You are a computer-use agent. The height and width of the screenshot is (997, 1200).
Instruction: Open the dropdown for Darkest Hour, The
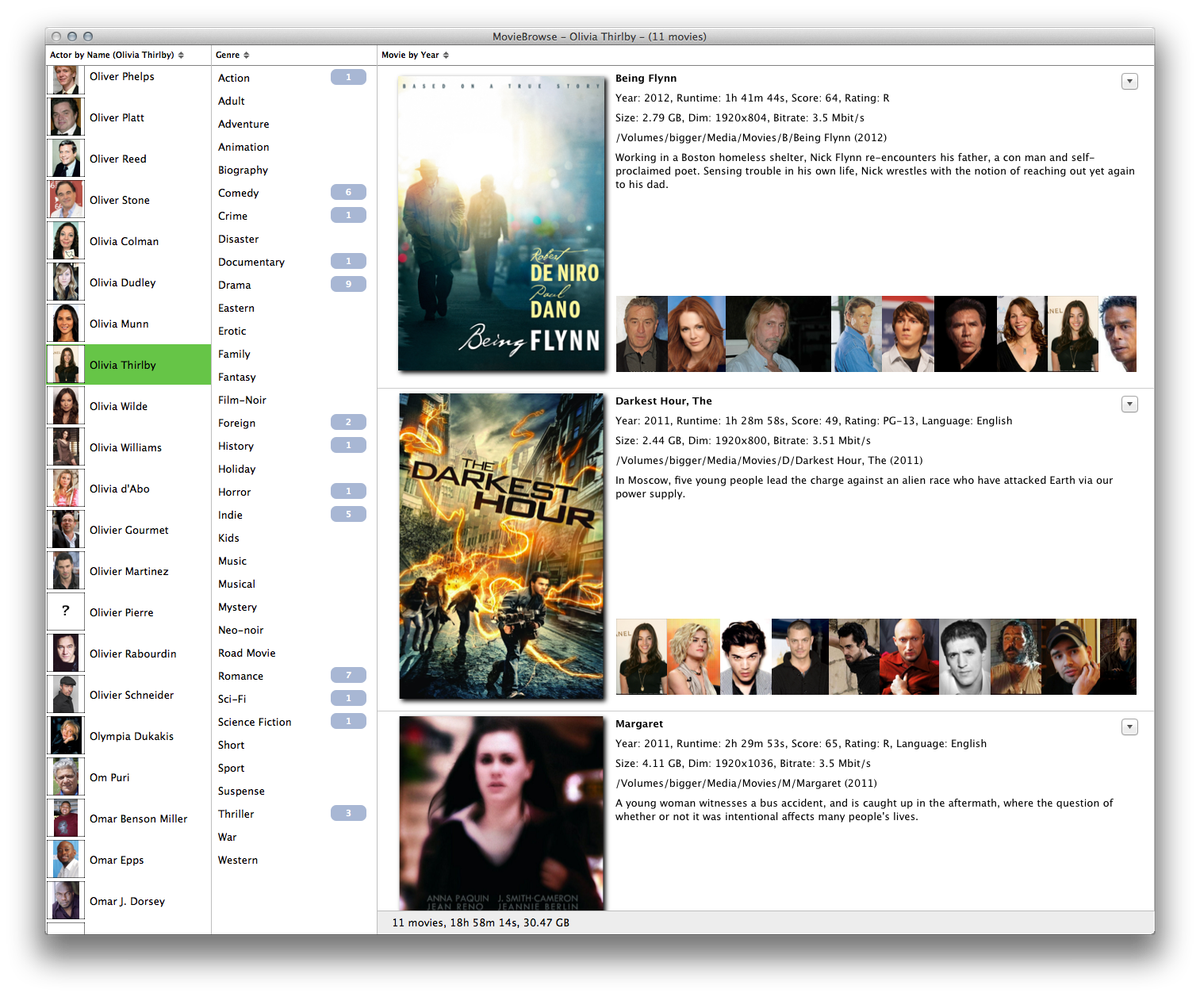click(1129, 404)
